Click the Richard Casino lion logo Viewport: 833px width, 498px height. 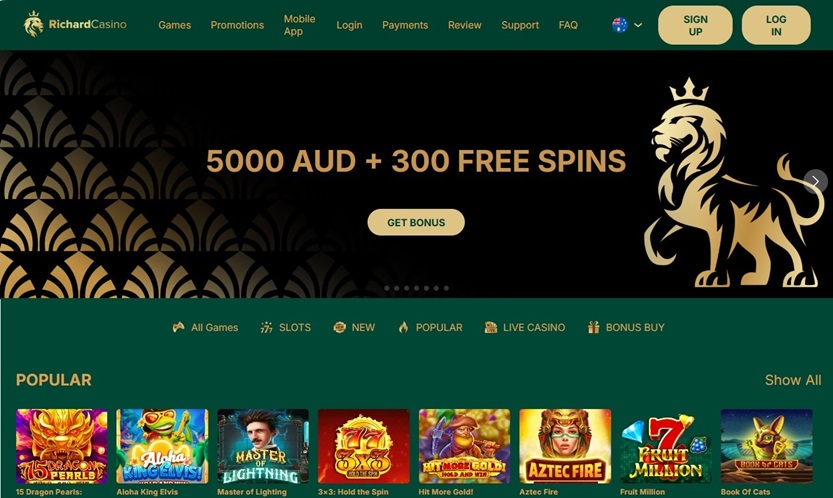33,24
